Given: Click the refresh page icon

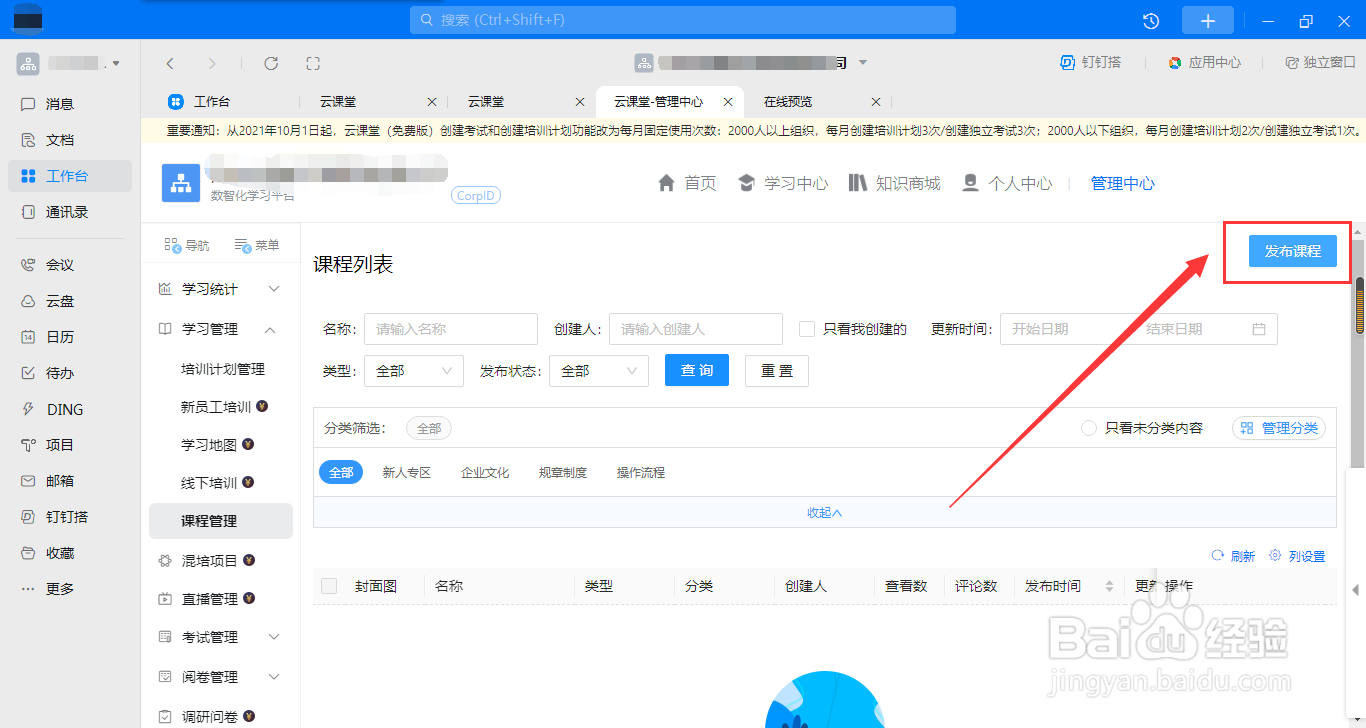Looking at the screenshot, I should pyautogui.click(x=271, y=63).
